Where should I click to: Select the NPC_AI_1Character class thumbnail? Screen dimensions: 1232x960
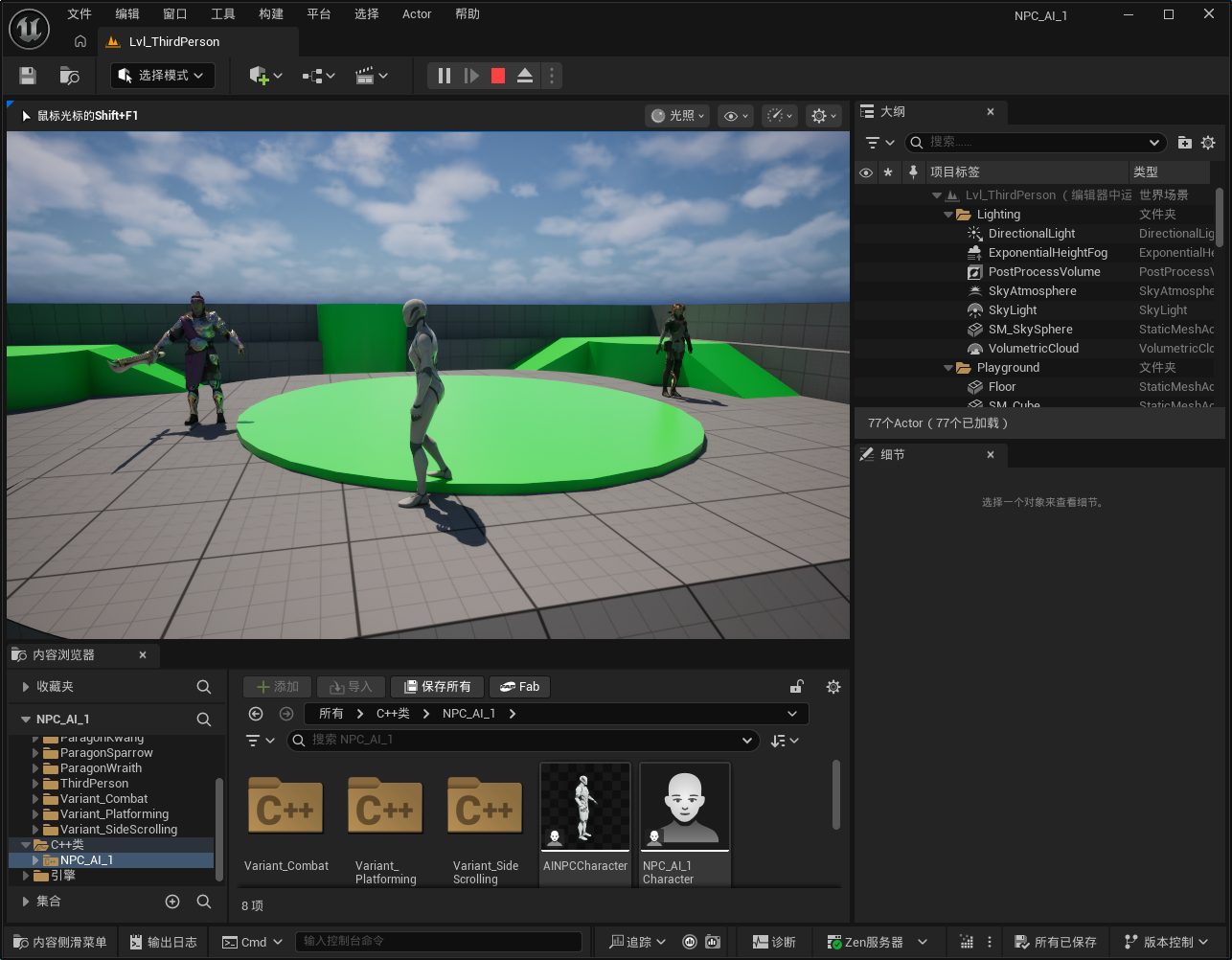pyautogui.click(x=685, y=824)
